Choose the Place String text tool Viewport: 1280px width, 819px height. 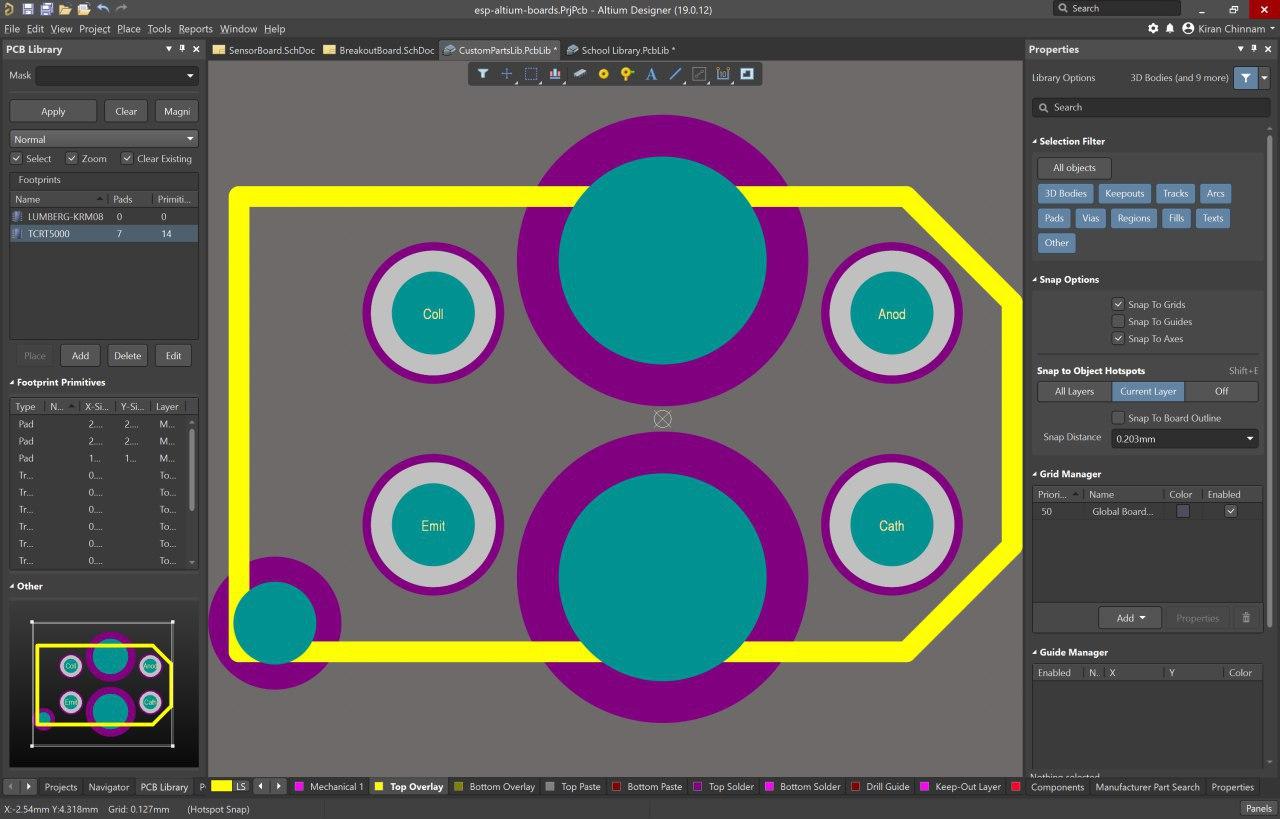(x=651, y=74)
